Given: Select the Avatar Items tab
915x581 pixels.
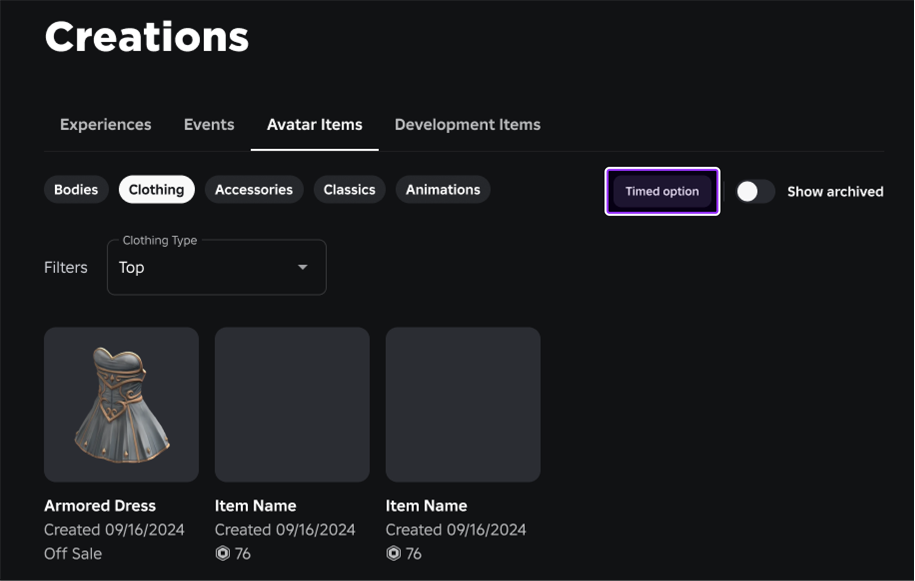Looking at the screenshot, I should tap(315, 124).
